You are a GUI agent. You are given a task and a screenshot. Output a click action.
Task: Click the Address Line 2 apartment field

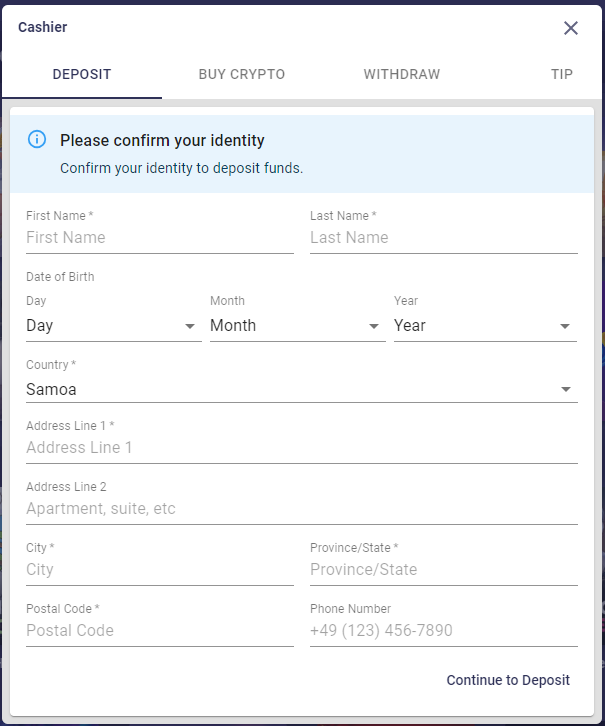302,508
